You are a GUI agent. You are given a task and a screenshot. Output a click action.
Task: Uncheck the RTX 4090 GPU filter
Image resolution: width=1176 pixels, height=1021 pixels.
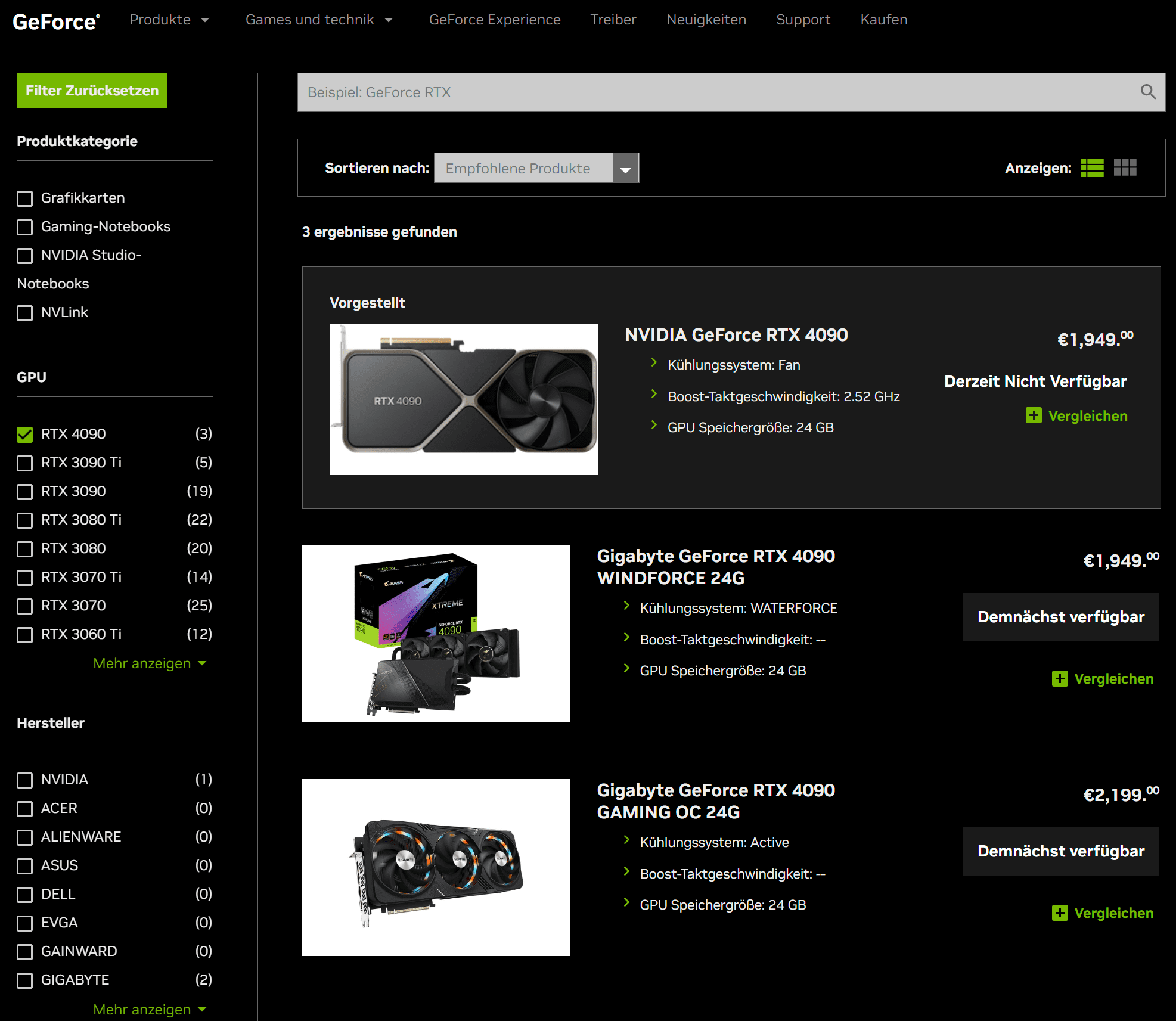(x=24, y=435)
